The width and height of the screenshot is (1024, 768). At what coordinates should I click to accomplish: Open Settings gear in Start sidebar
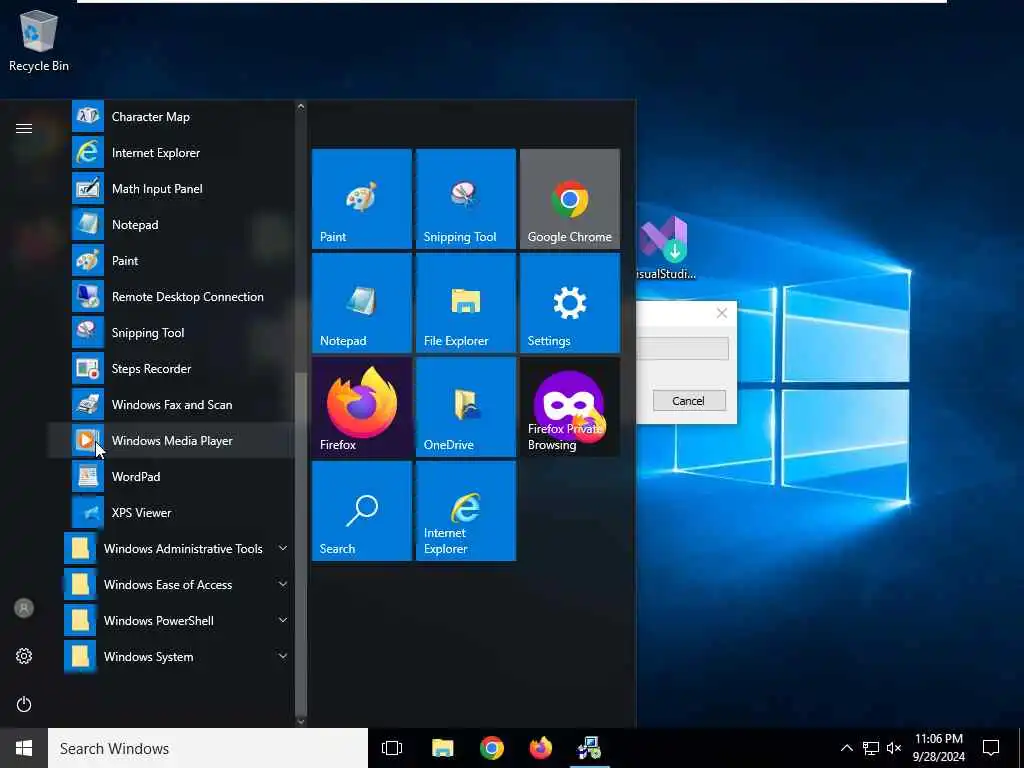point(24,656)
